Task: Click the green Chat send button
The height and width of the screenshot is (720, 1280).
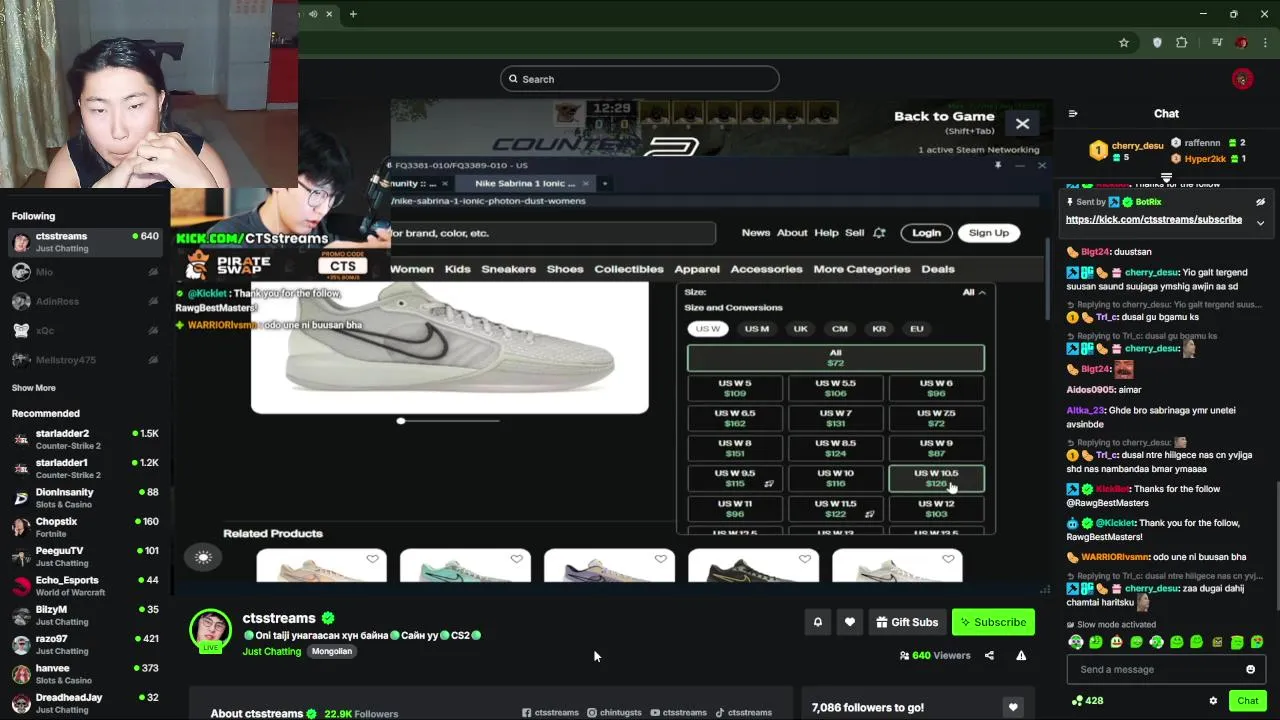Action: 1247,701
